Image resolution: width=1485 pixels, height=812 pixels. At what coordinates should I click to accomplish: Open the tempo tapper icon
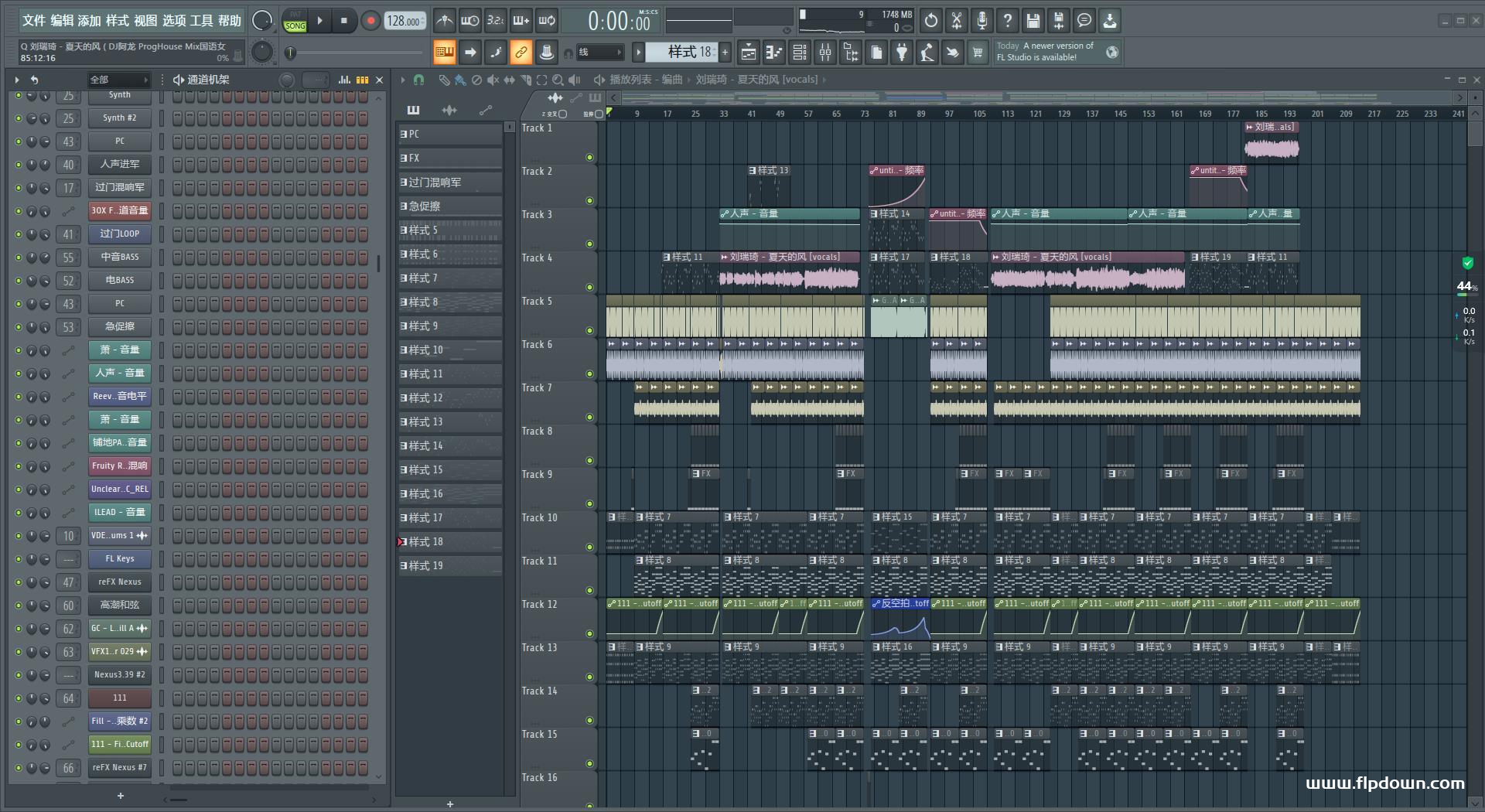coord(927,53)
